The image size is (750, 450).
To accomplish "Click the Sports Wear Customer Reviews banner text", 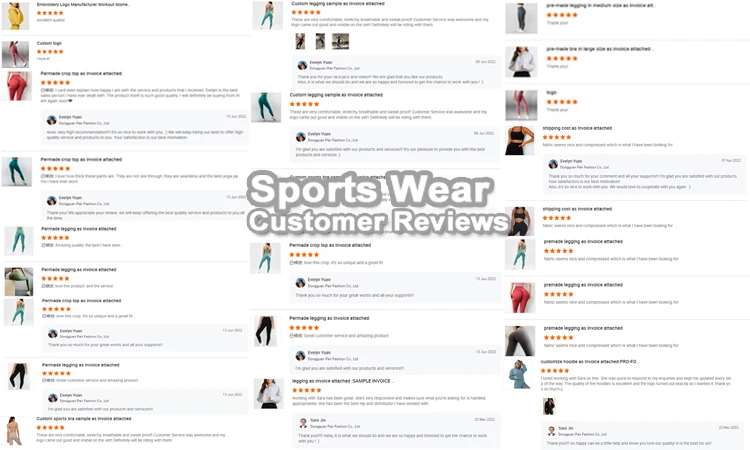I will [x=377, y=203].
